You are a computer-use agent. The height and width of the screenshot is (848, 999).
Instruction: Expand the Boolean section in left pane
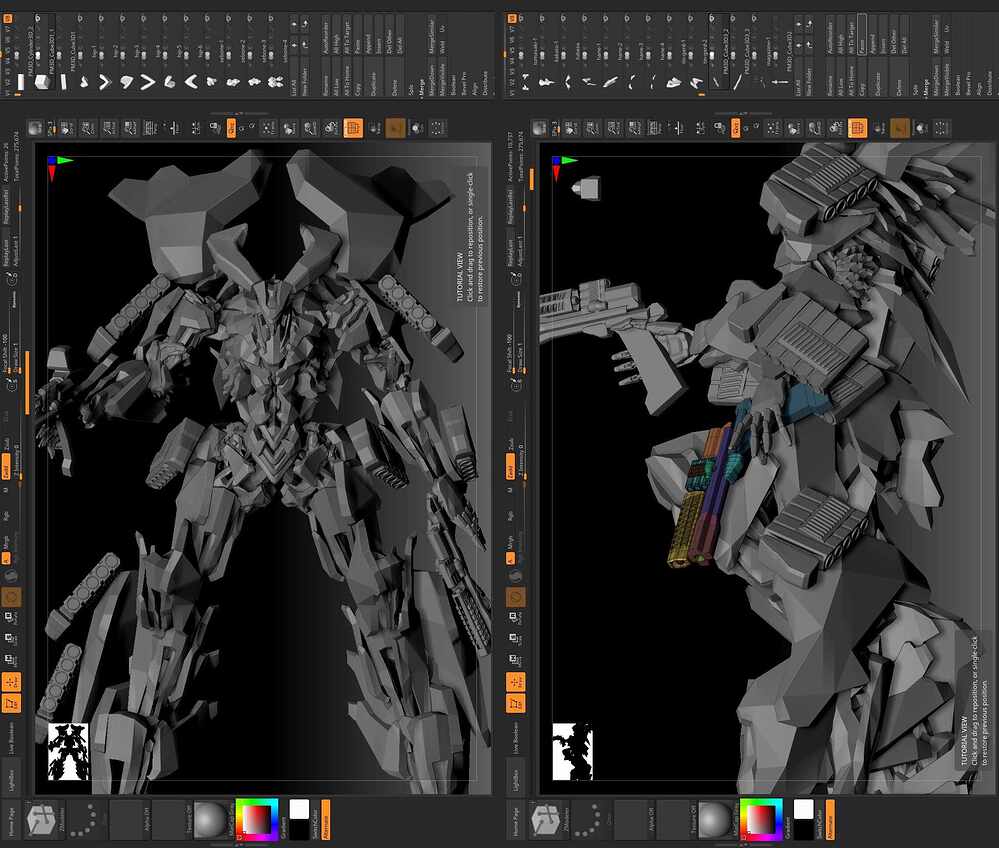tap(454, 85)
